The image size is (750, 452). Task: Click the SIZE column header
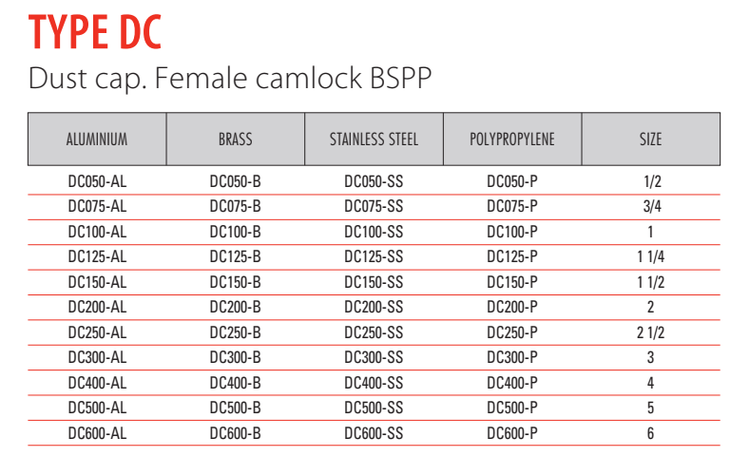(x=650, y=140)
